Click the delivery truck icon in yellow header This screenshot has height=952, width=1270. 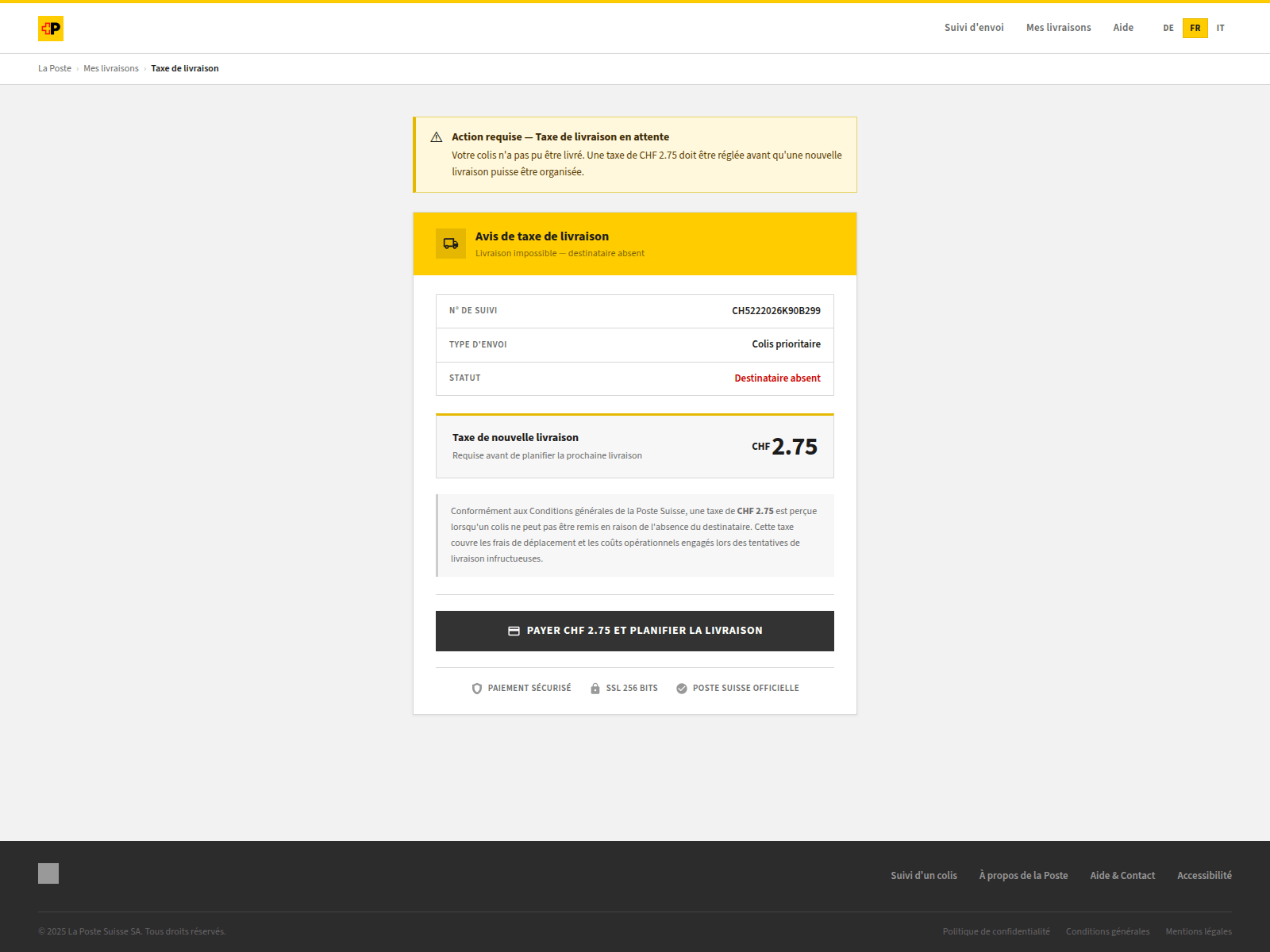coord(451,244)
